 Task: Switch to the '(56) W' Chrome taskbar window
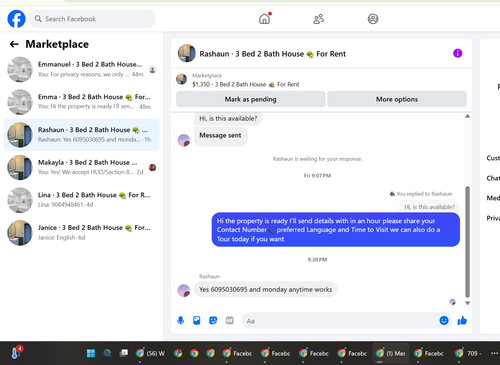(x=150, y=353)
